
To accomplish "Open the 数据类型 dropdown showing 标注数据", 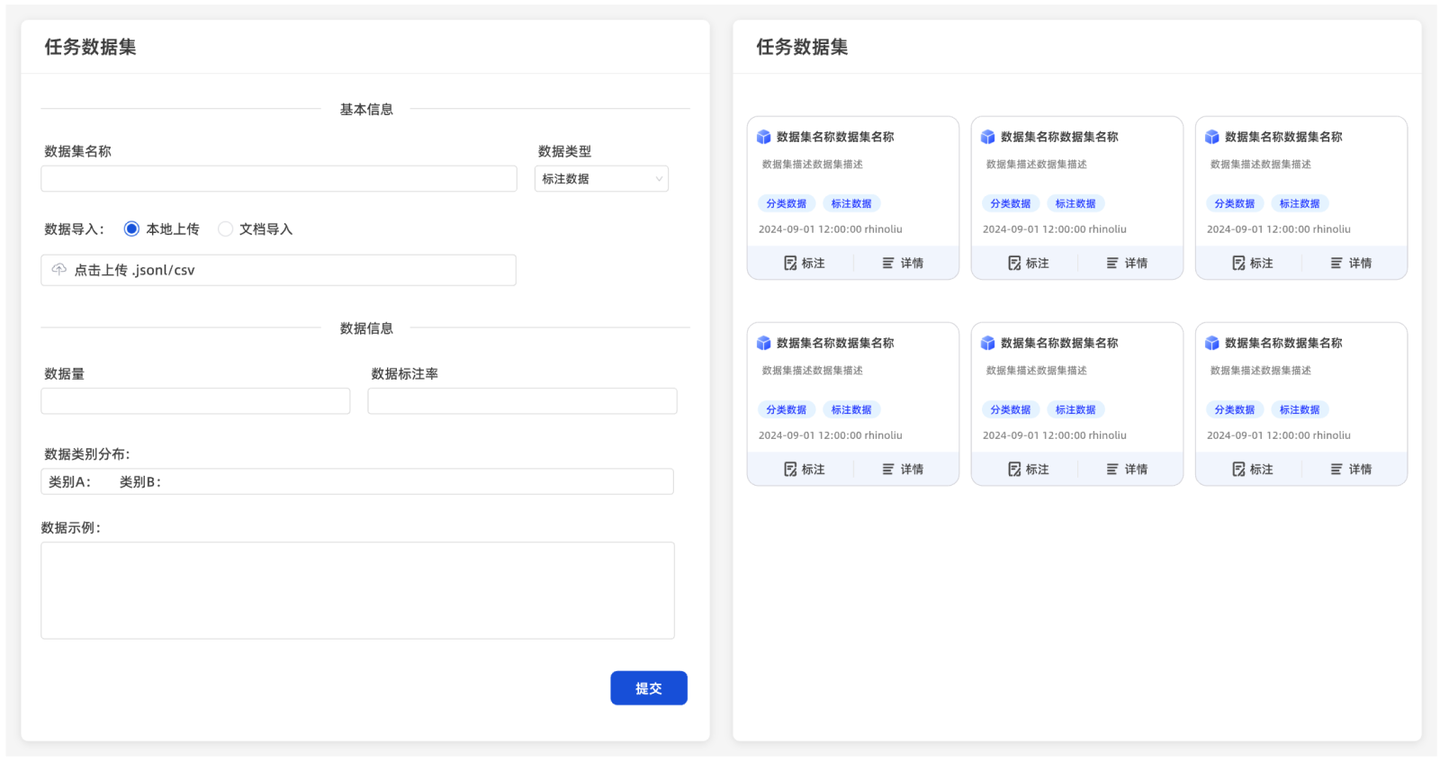I will click(x=601, y=179).
